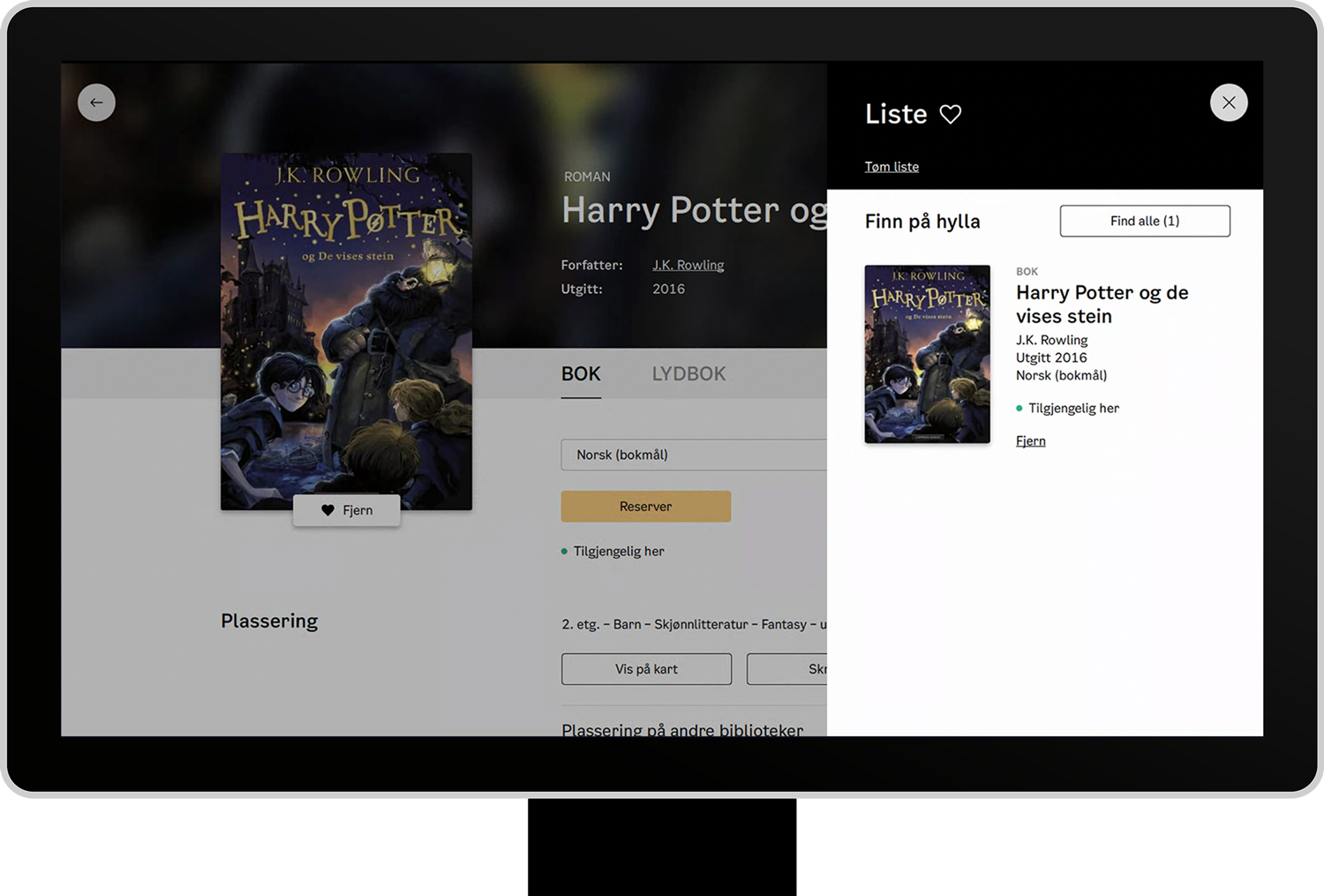Go back using the left arrow button
Viewport: 1324px width, 896px height.
(96, 102)
